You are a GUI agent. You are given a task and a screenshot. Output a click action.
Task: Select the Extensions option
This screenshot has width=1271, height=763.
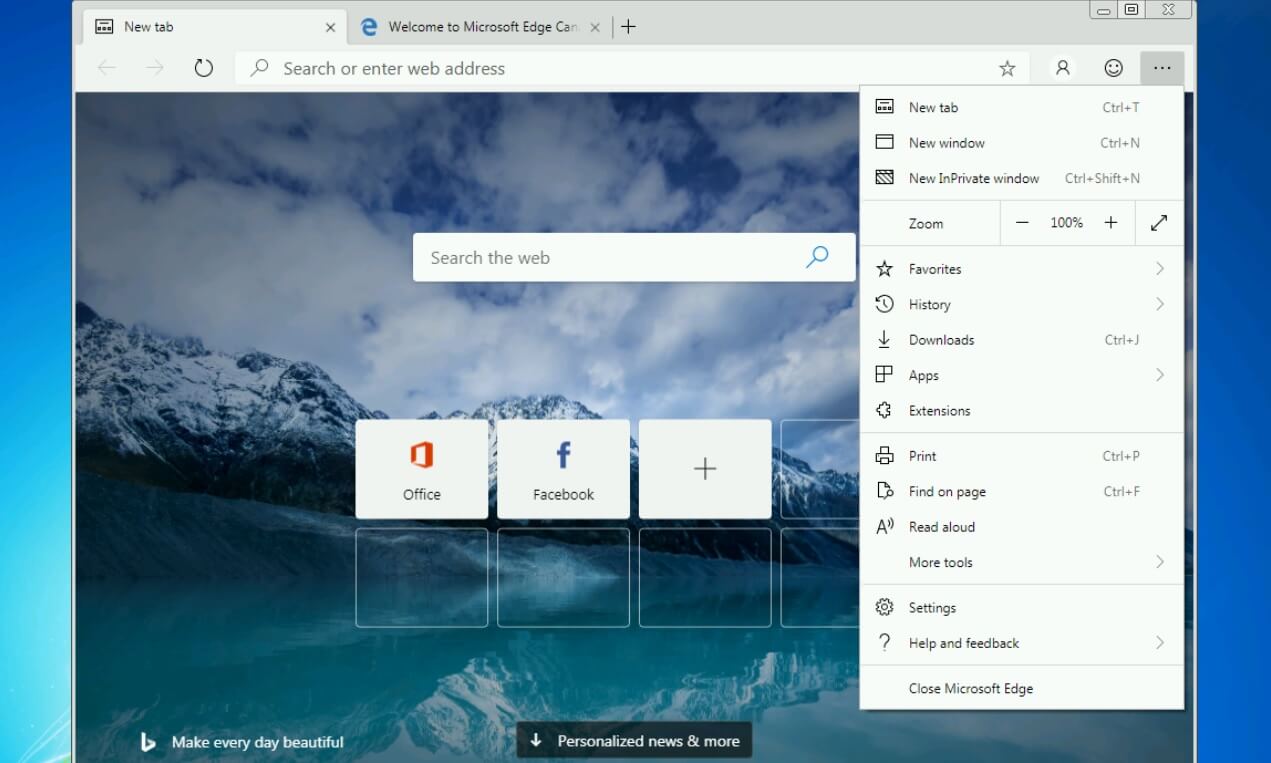click(938, 410)
